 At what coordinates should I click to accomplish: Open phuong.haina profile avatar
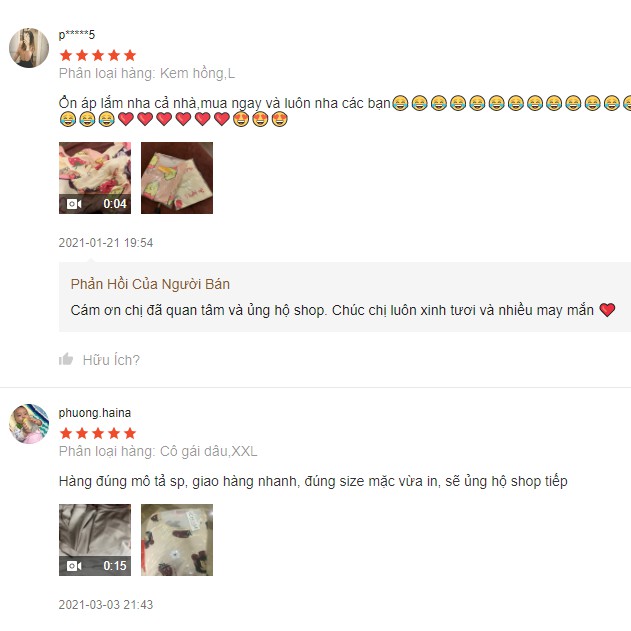coord(29,424)
